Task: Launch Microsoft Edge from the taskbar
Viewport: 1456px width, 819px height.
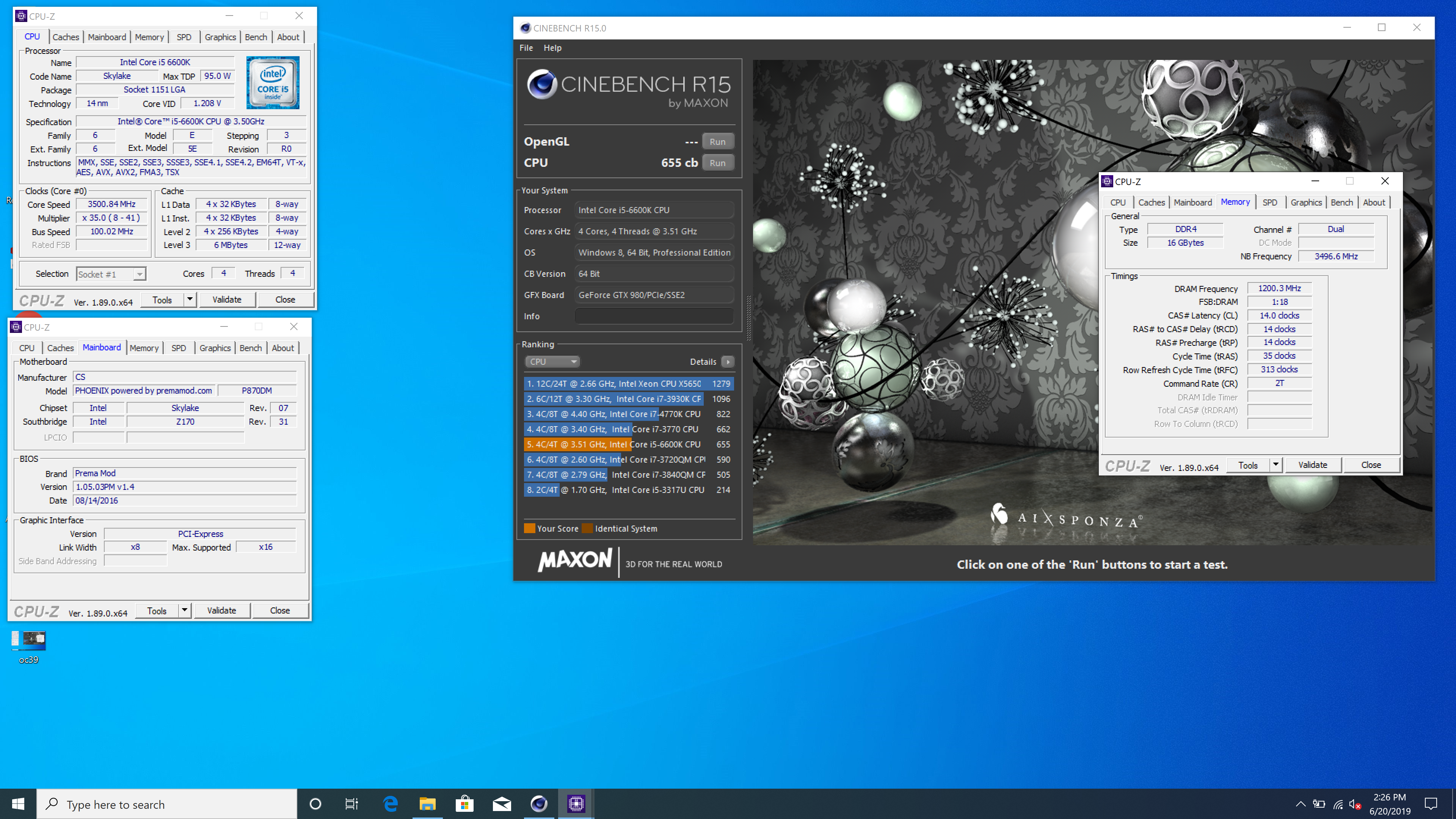Action: (390, 804)
